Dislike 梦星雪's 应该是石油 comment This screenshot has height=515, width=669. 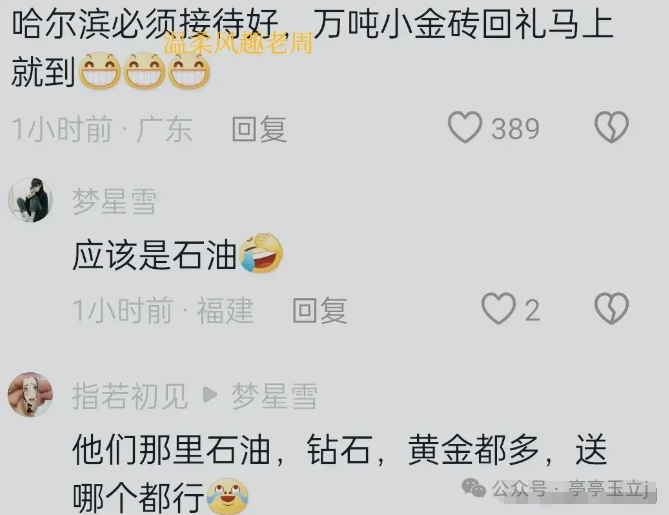[611, 308]
